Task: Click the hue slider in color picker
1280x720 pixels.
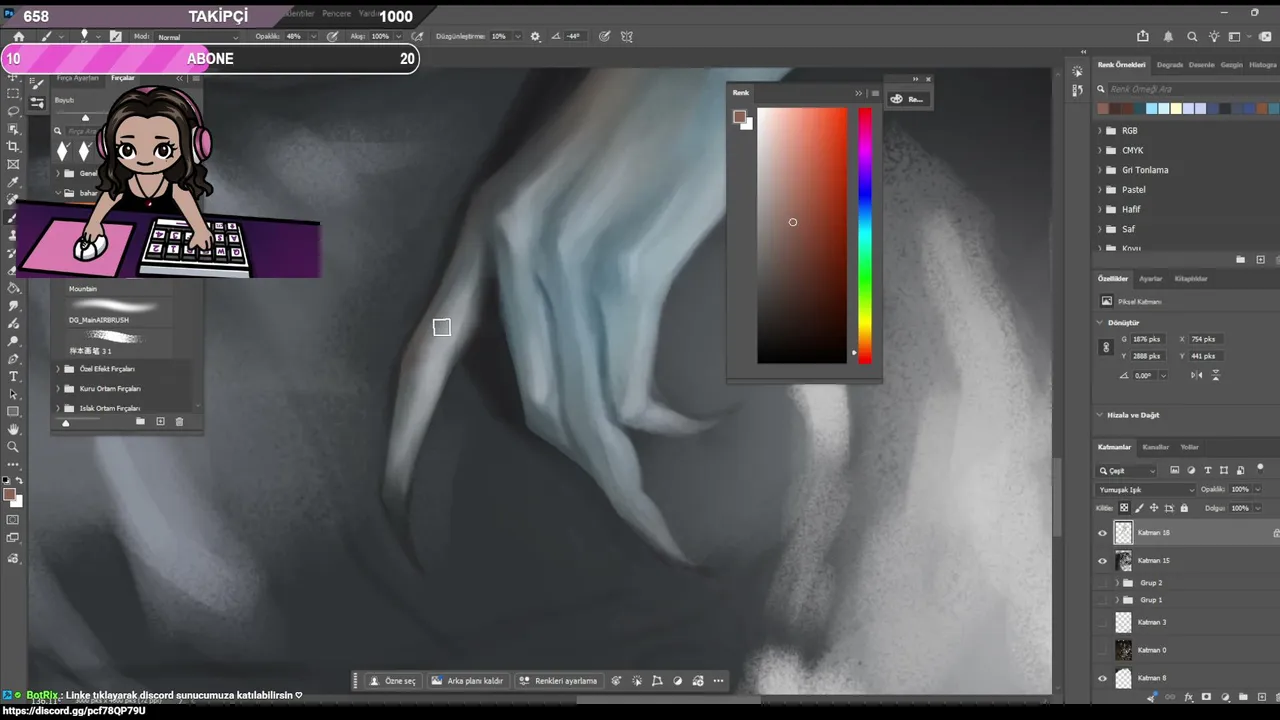Action: click(x=864, y=236)
